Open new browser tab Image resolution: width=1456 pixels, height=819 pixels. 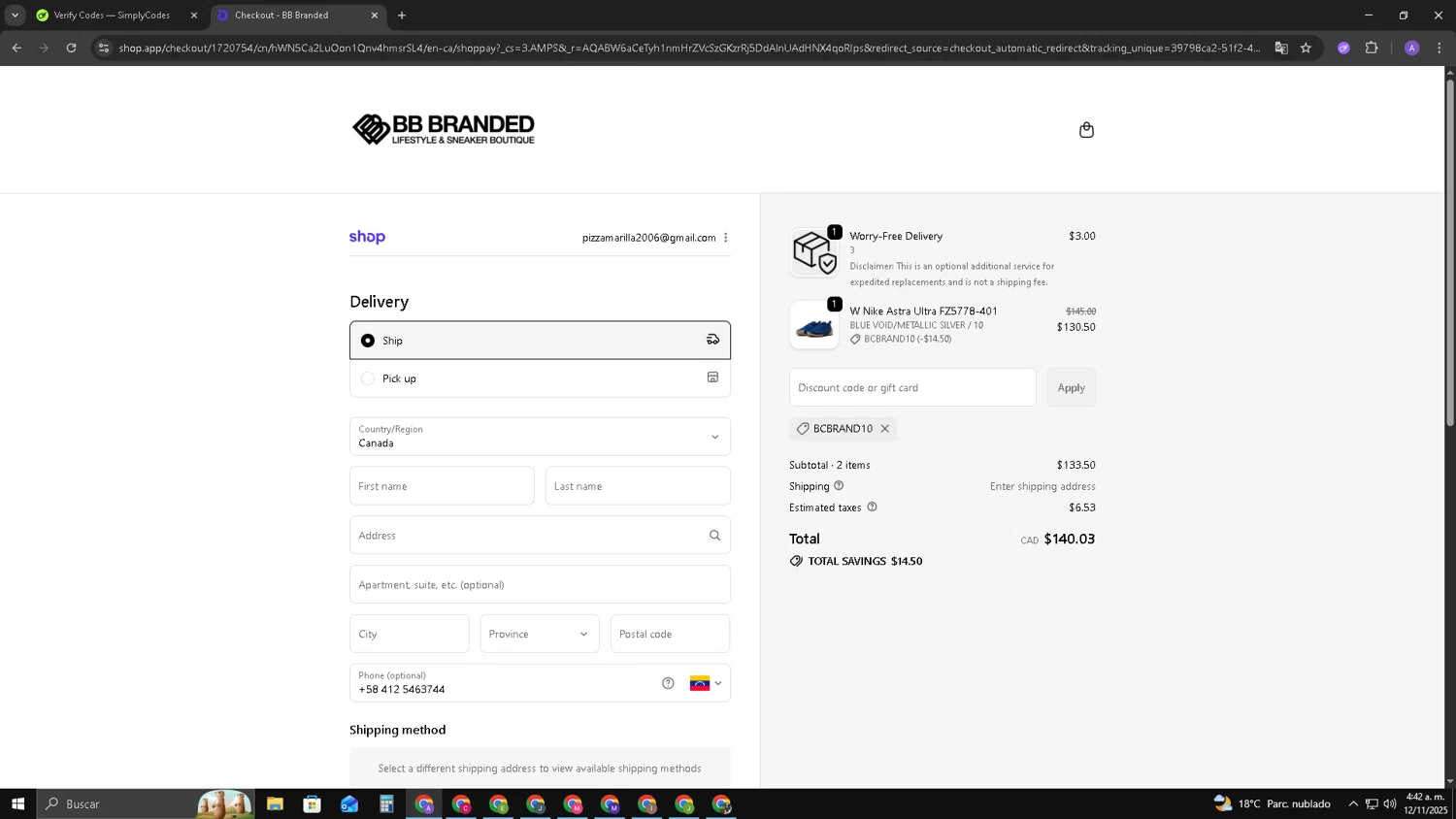point(402,16)
